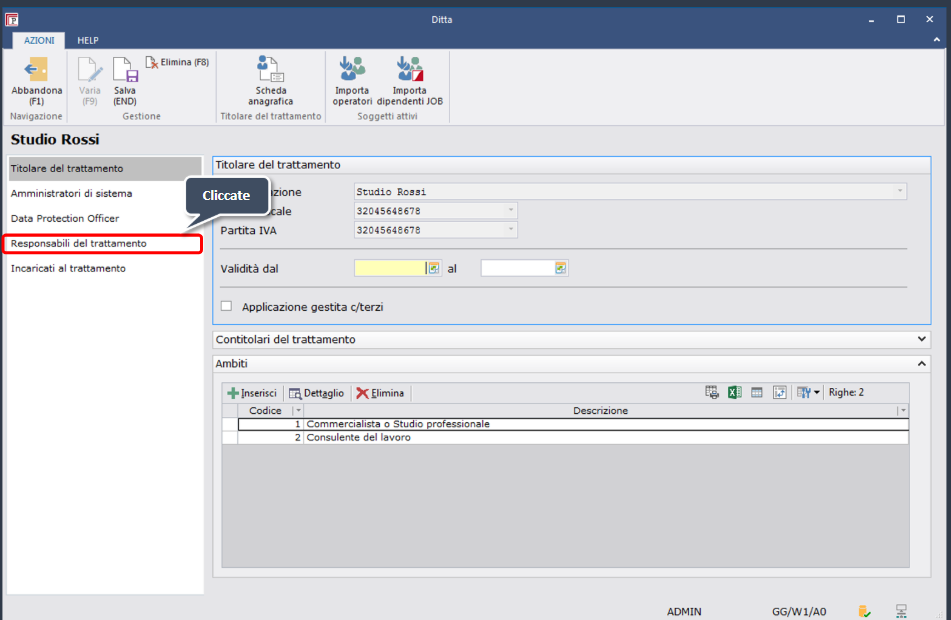Screen dimensions: 951x620
Task: Select Amministratori di sistema
Action: click(x=105, y=194)
